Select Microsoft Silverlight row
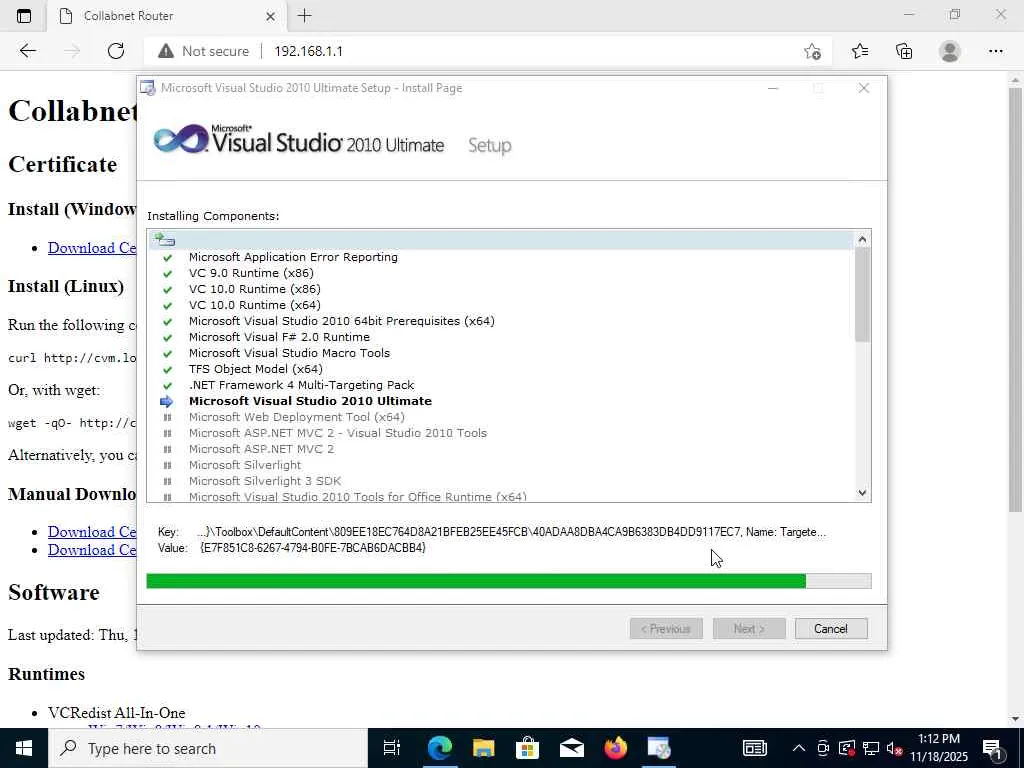The height and width of the screenshot is (768, 1024). tap(502, 465)
